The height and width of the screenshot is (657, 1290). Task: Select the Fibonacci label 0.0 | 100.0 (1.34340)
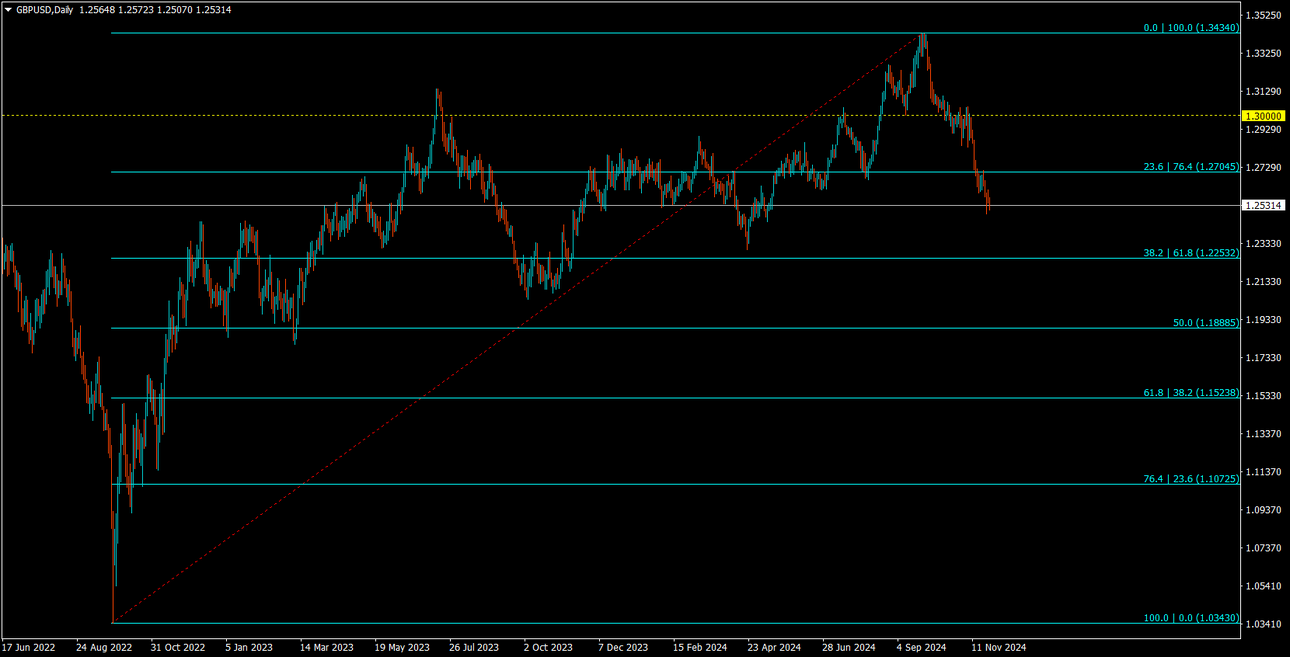[x=1192, y=28]
